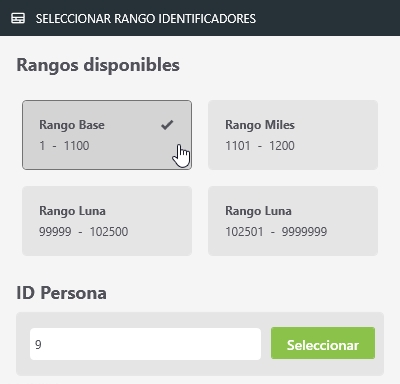Choose Rango Luna starting at 99999
Screen dimensions: 400x384
point(107,221)
